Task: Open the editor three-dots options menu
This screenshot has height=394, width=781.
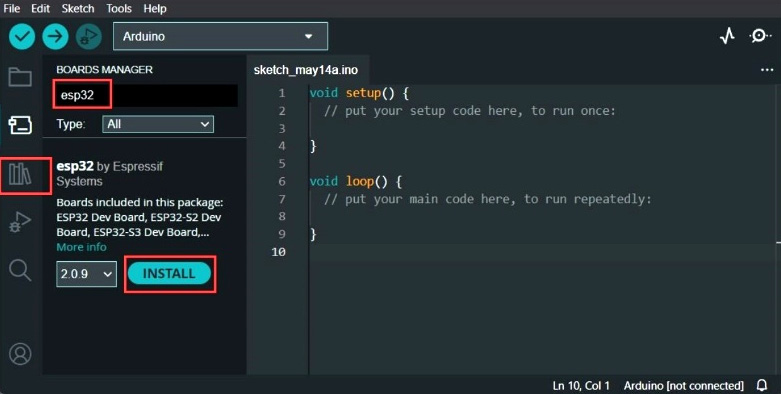Action: coord(767,70)
